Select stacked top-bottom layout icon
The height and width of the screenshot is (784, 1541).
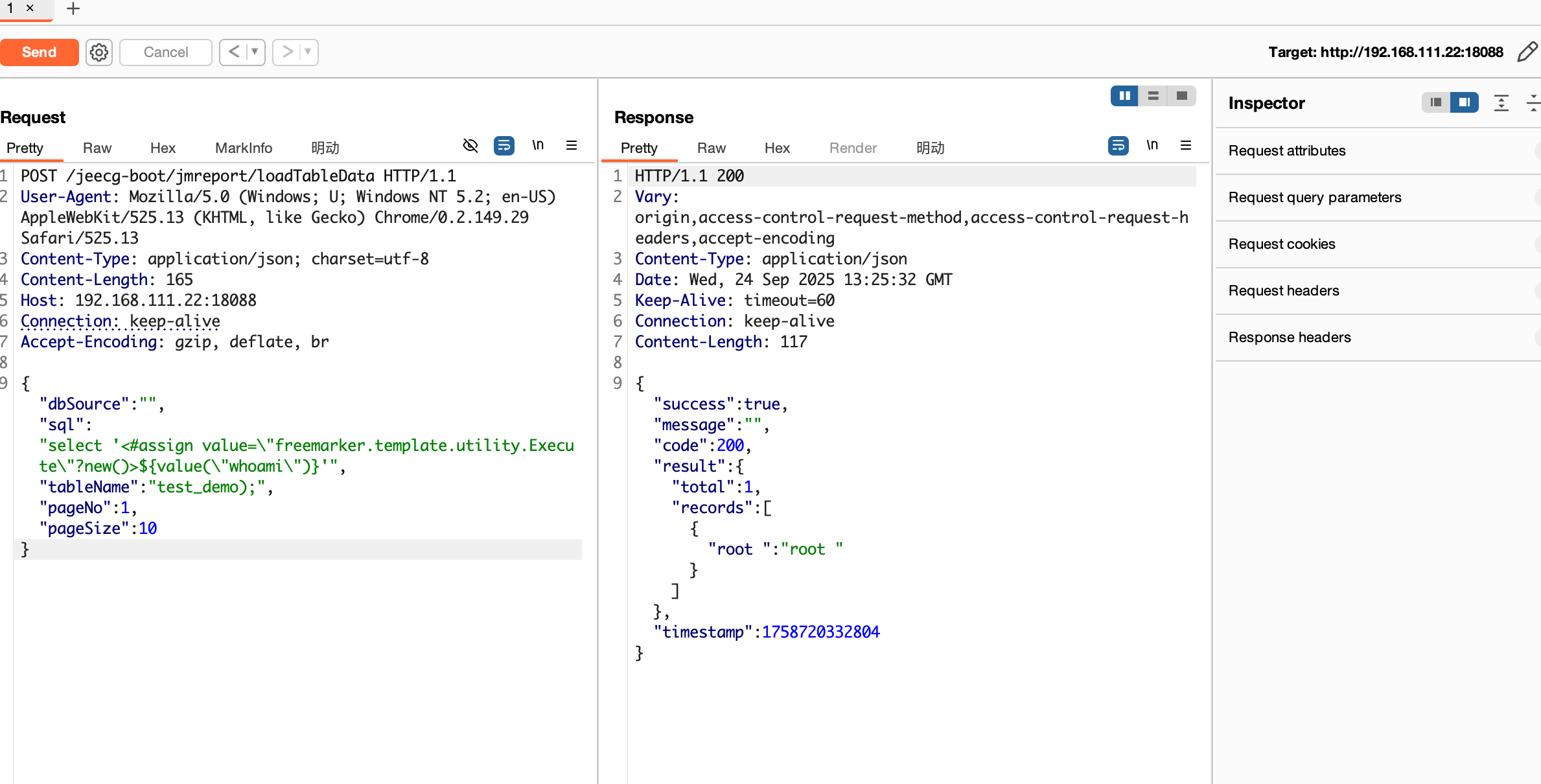[x=1153, y=96]
